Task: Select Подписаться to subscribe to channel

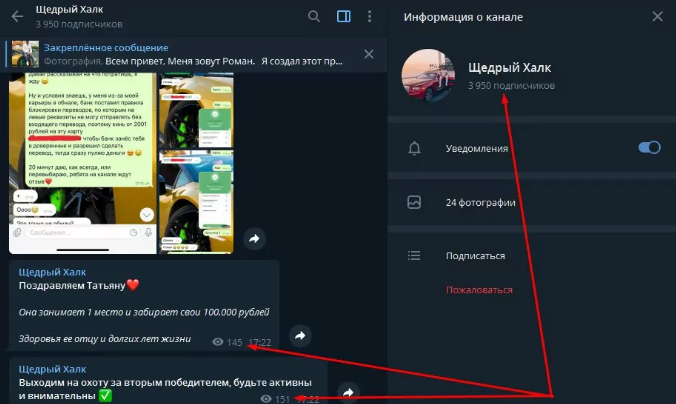Action: click(476, 256)
